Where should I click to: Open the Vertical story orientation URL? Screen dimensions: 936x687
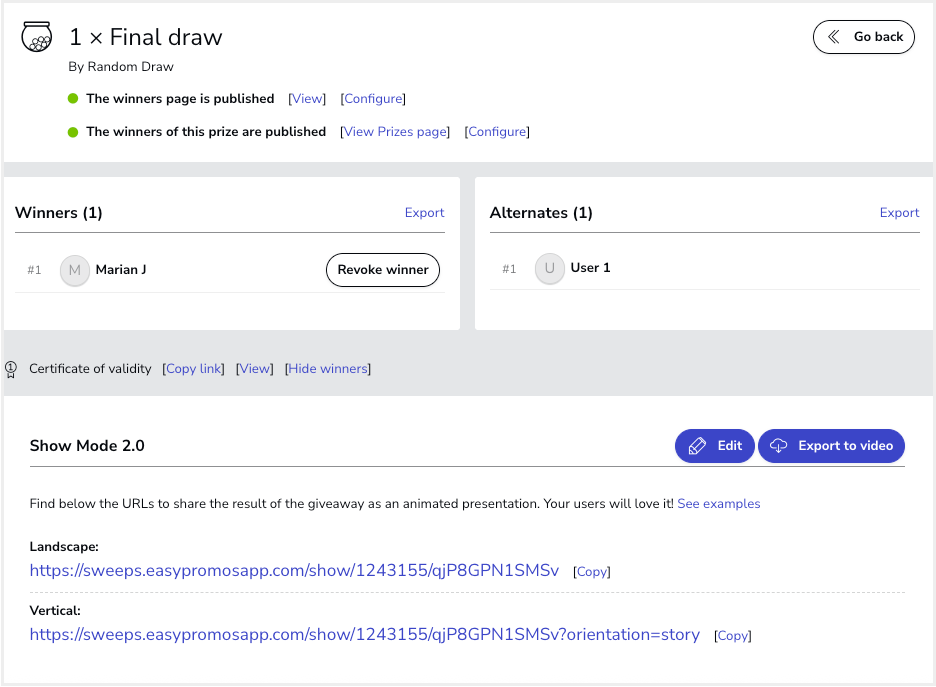point(365,634)
